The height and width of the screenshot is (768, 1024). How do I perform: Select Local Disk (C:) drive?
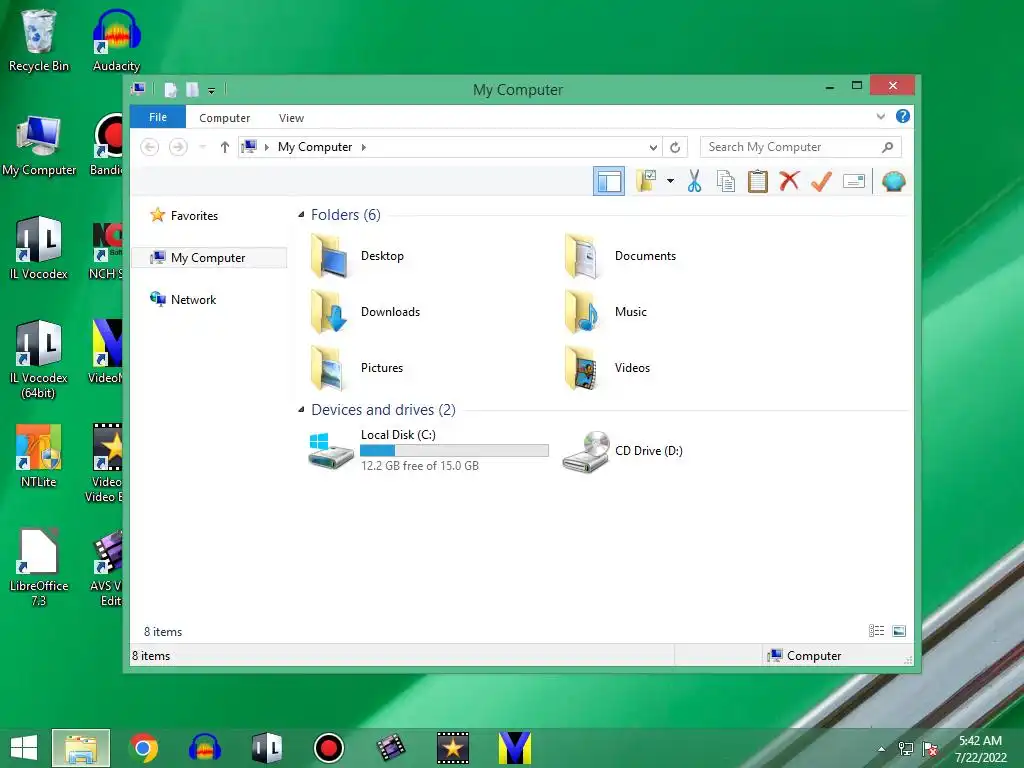coord(428,450)
